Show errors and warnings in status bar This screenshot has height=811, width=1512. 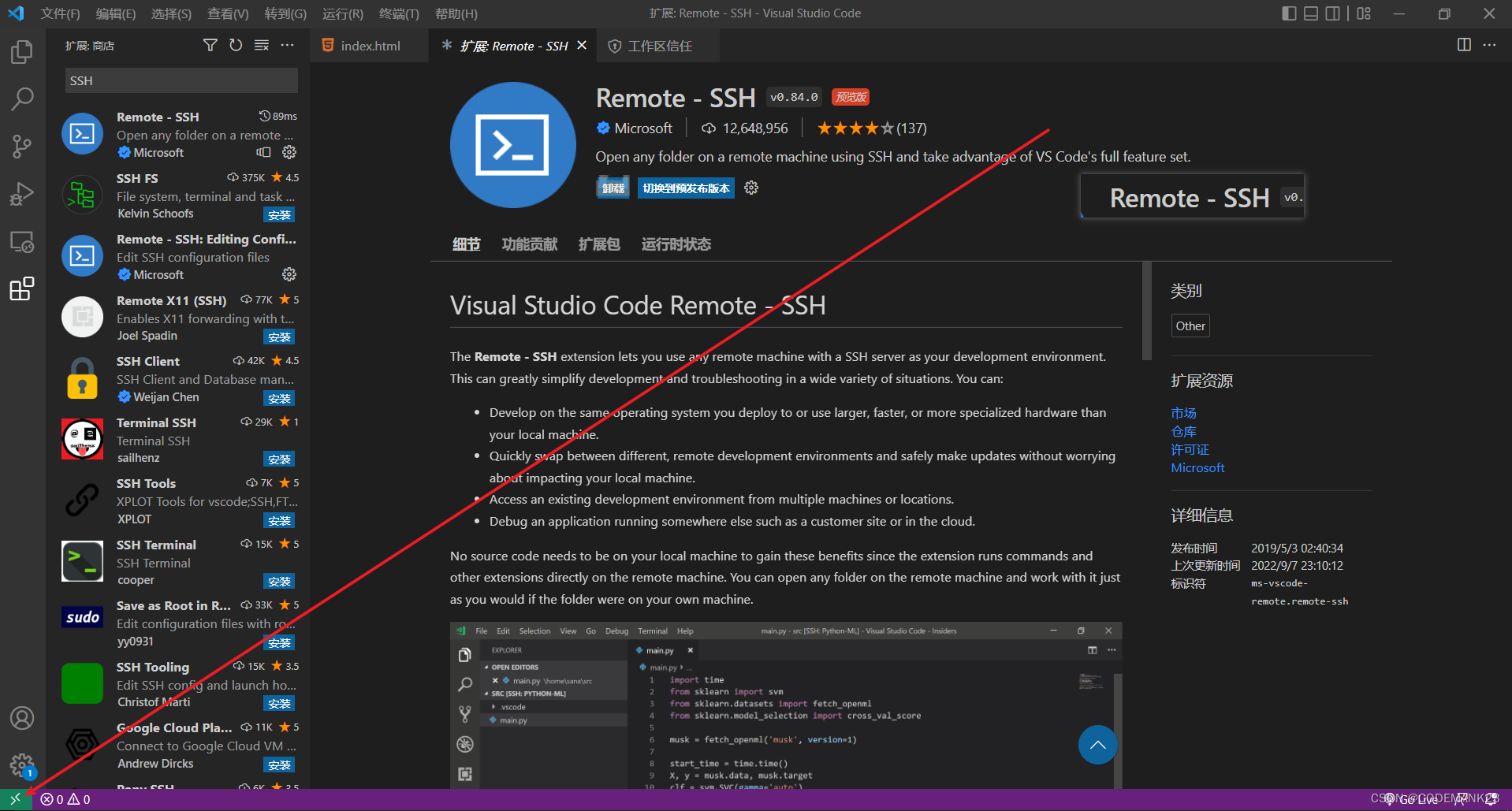(x=65, y=799)
